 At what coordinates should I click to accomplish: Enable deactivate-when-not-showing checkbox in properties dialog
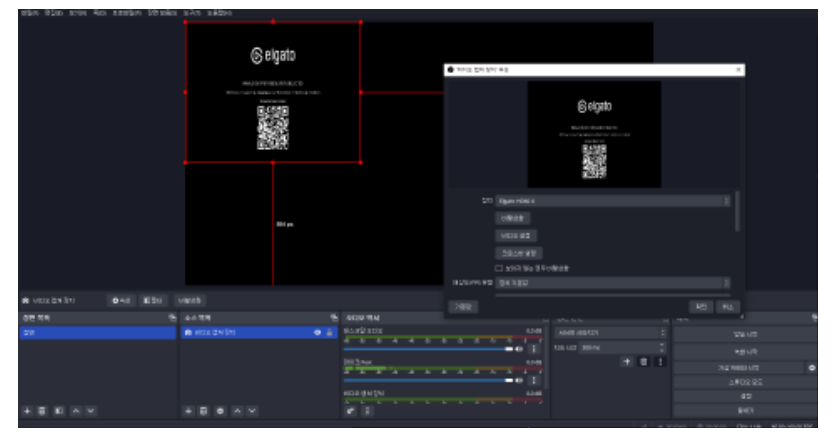pos(499,268)
